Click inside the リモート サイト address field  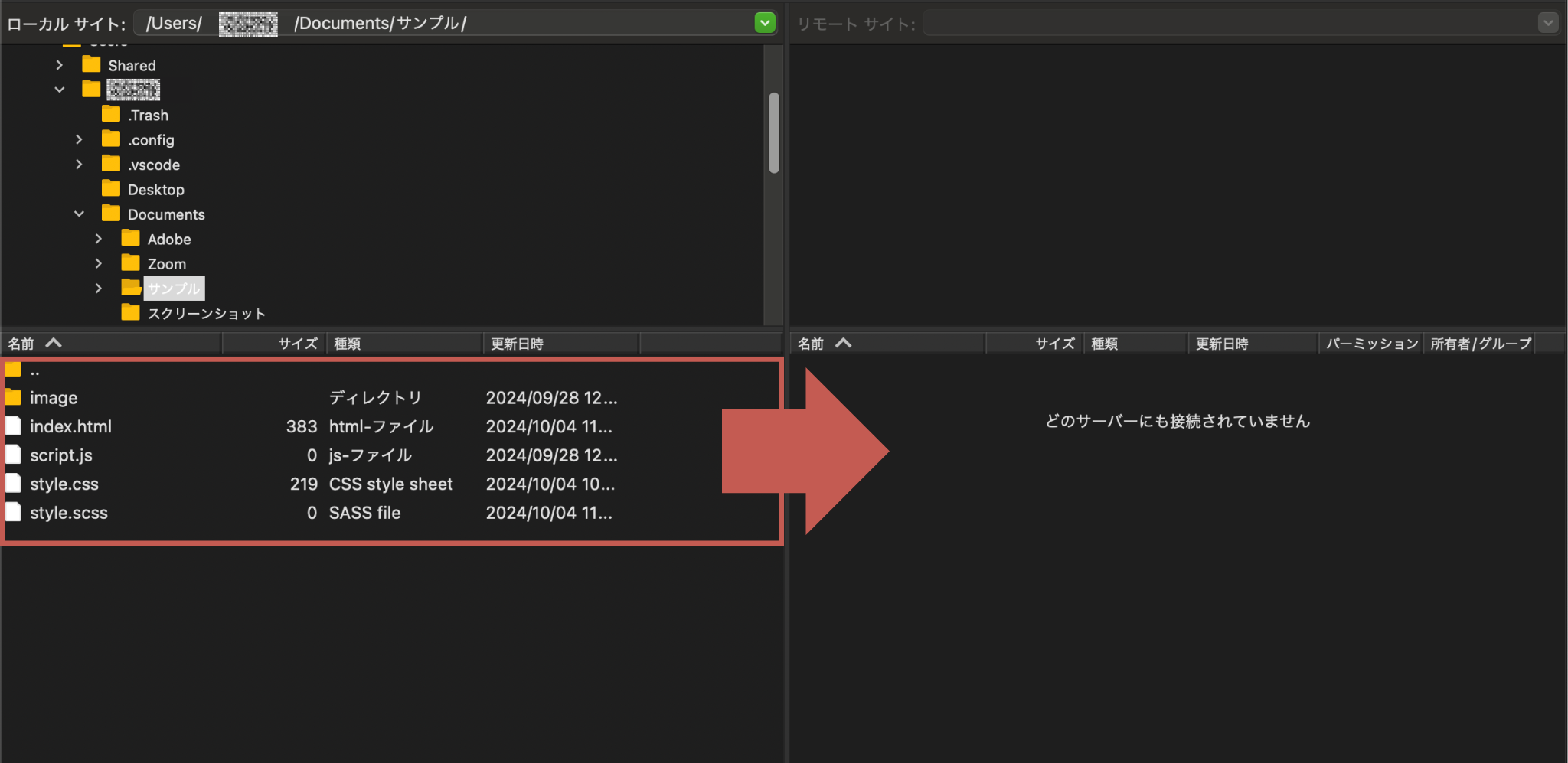[1225, 23]
